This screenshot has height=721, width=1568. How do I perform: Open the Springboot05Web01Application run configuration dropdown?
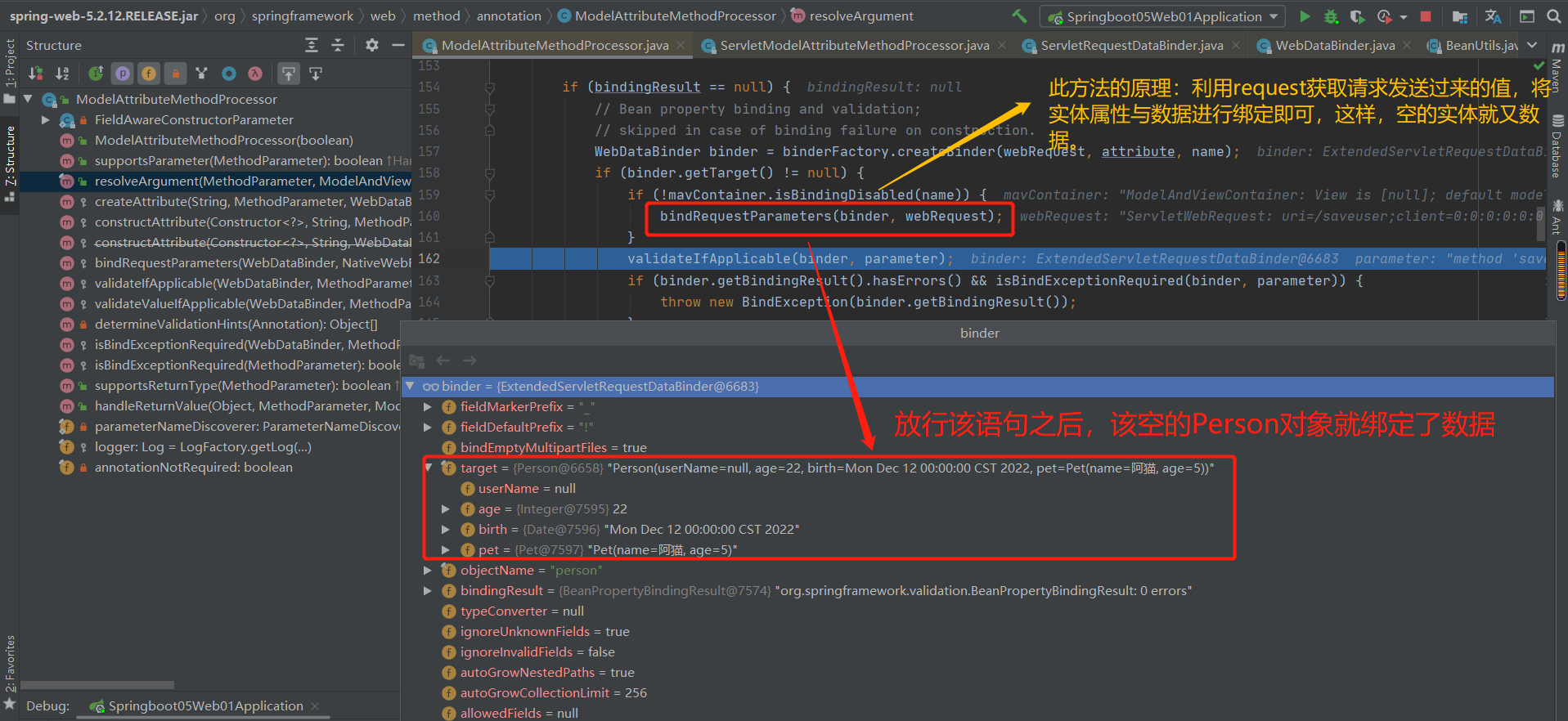[x=1162, y=16]
